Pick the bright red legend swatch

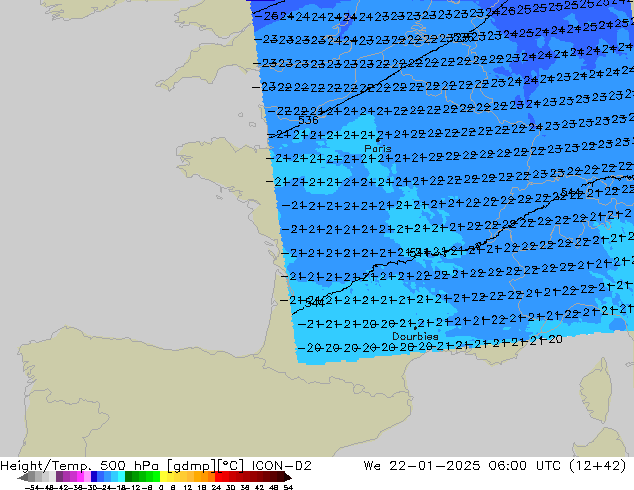coord(218,476)
